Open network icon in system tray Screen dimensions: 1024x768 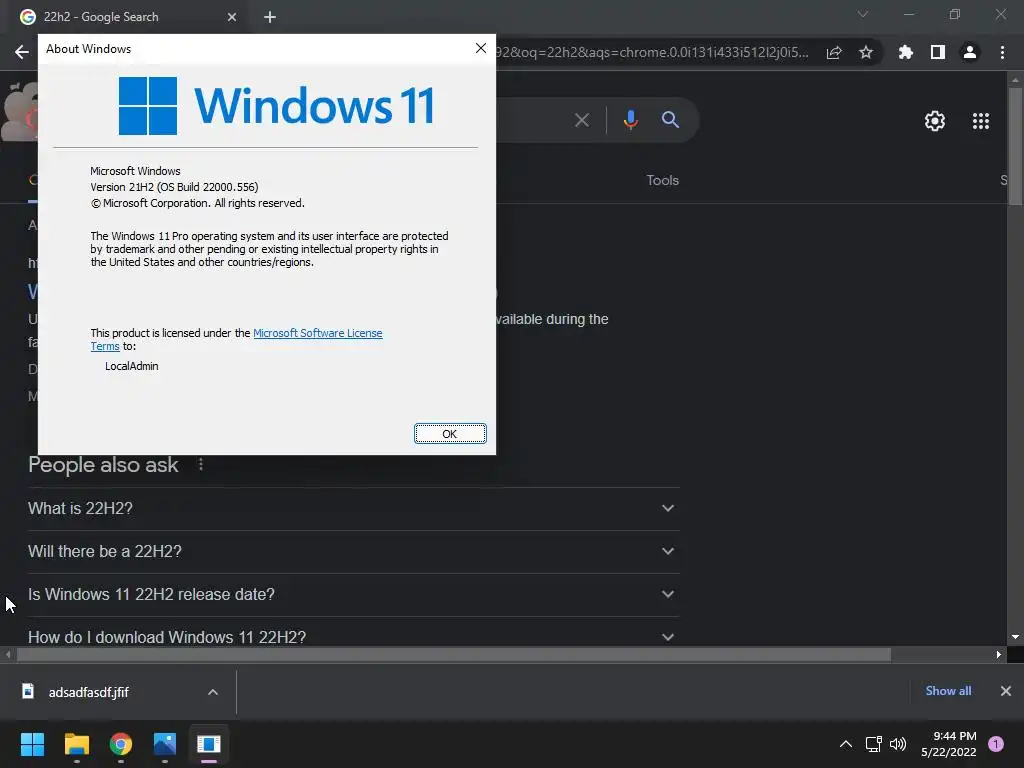[x=873, y=744]
